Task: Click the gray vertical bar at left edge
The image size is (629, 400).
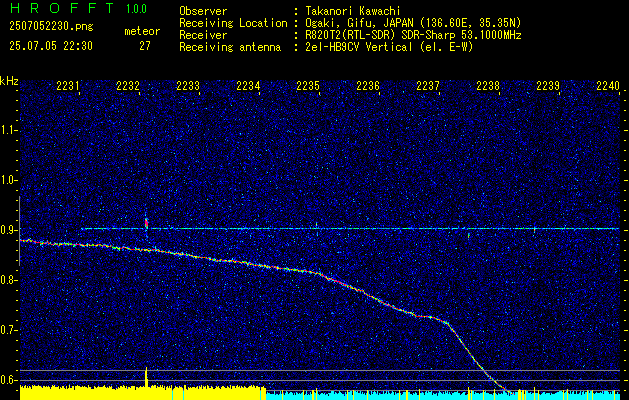Action: click(x=19, y=231)
